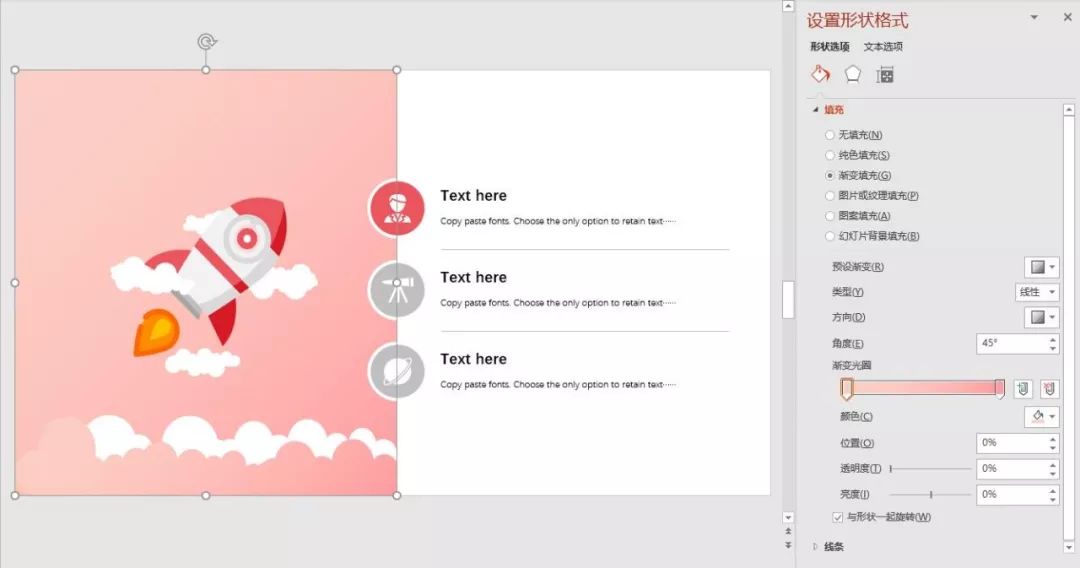Click the 透明度(T) slider track
Viewport: 1080px width, 568px height.
coord(931,469)
